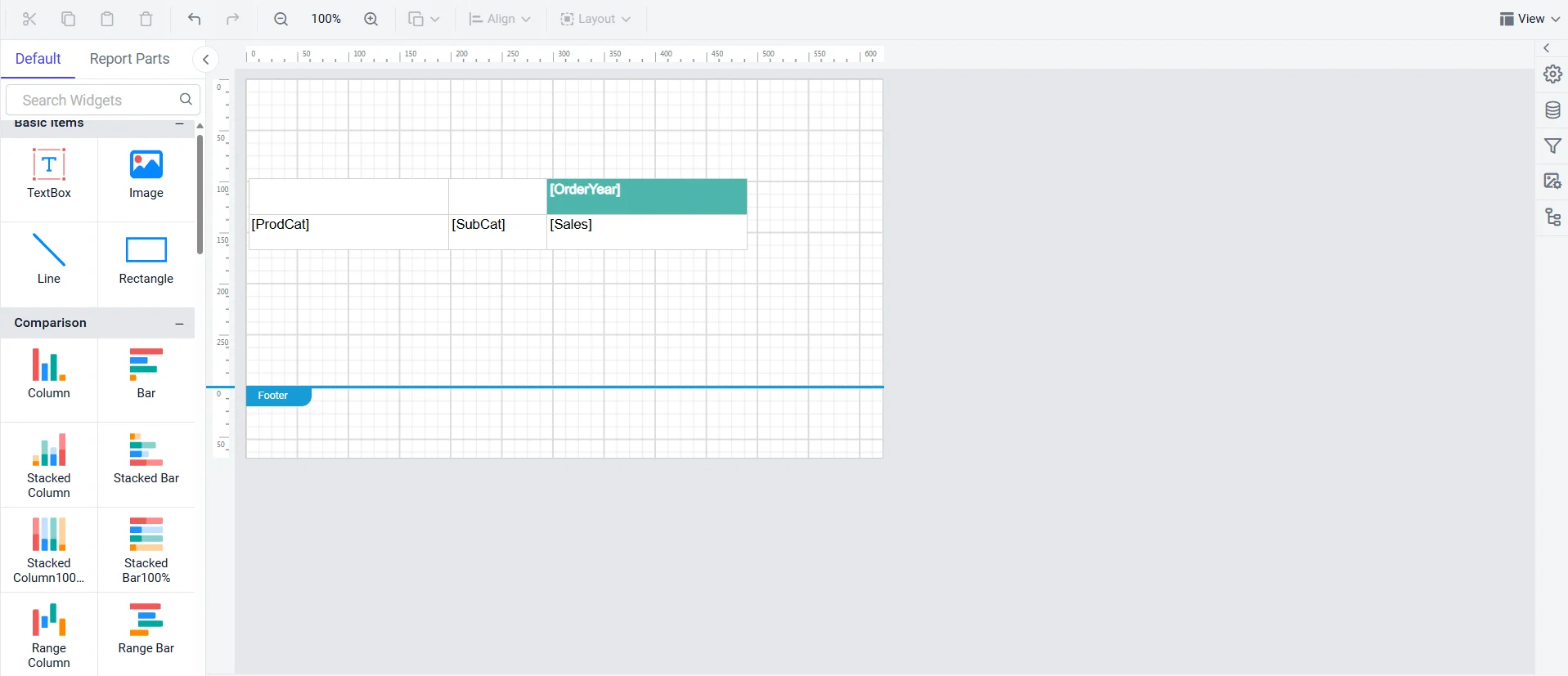Open the View dropdown menu
The height and width of the screenshot is (676, 1568).
point(1530,19)
